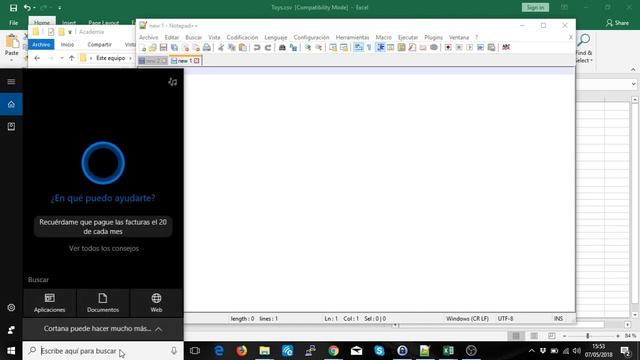Click Excel vertical scrollbar down arrow
The height and width of the screenshot is (360, 640).
(x=635, y=315)
